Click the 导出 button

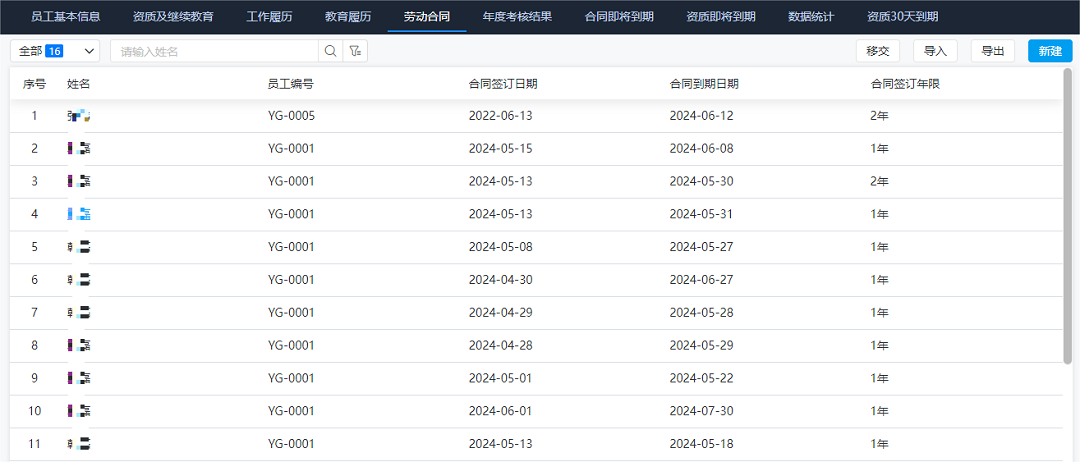tap(993, 51)
